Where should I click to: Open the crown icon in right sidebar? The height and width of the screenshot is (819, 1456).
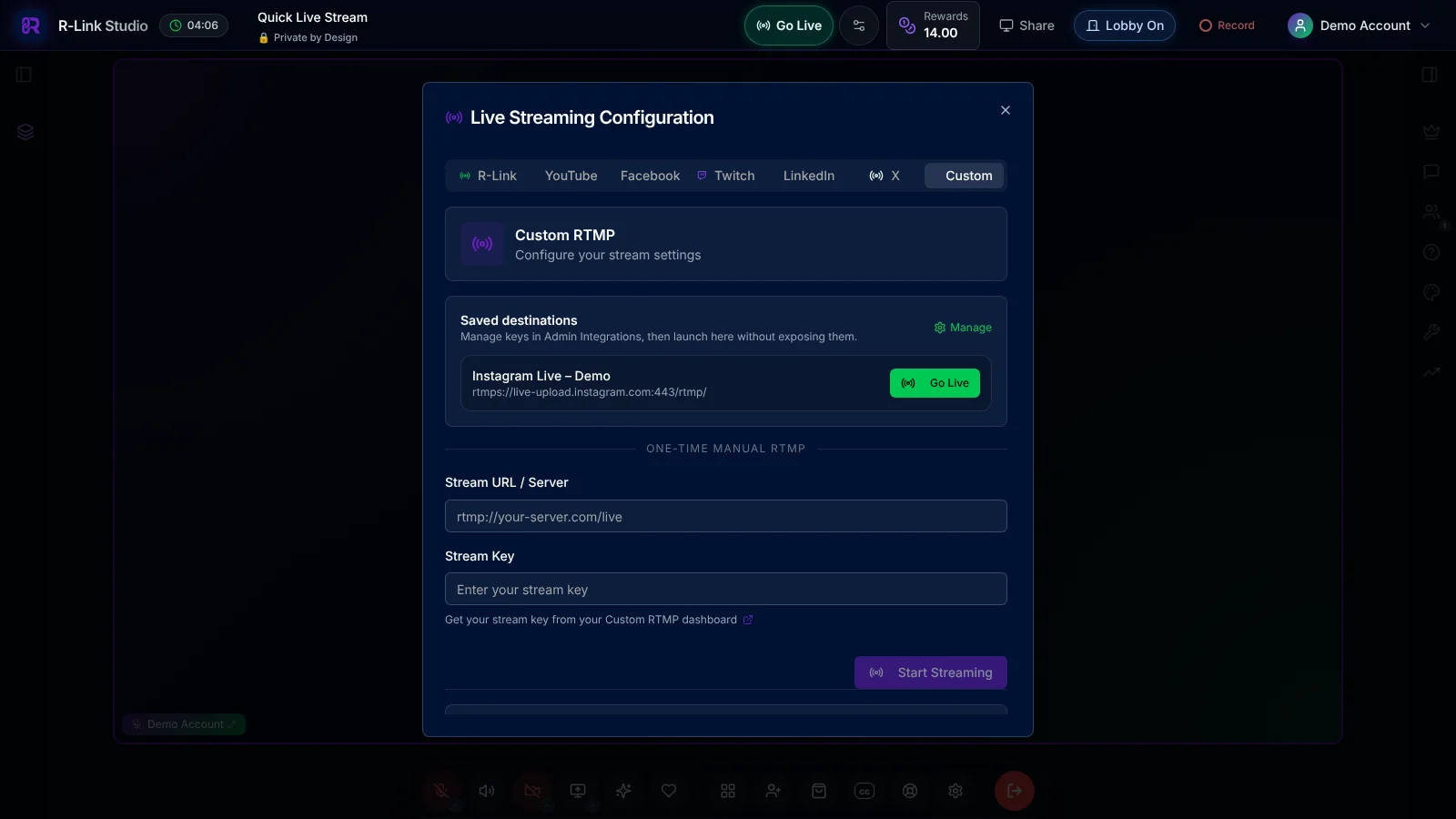[1431, 132]
